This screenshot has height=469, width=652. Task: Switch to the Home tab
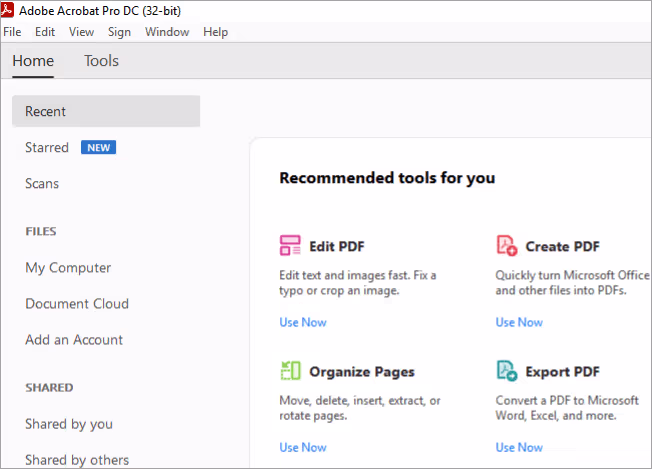tap(33, 61)
